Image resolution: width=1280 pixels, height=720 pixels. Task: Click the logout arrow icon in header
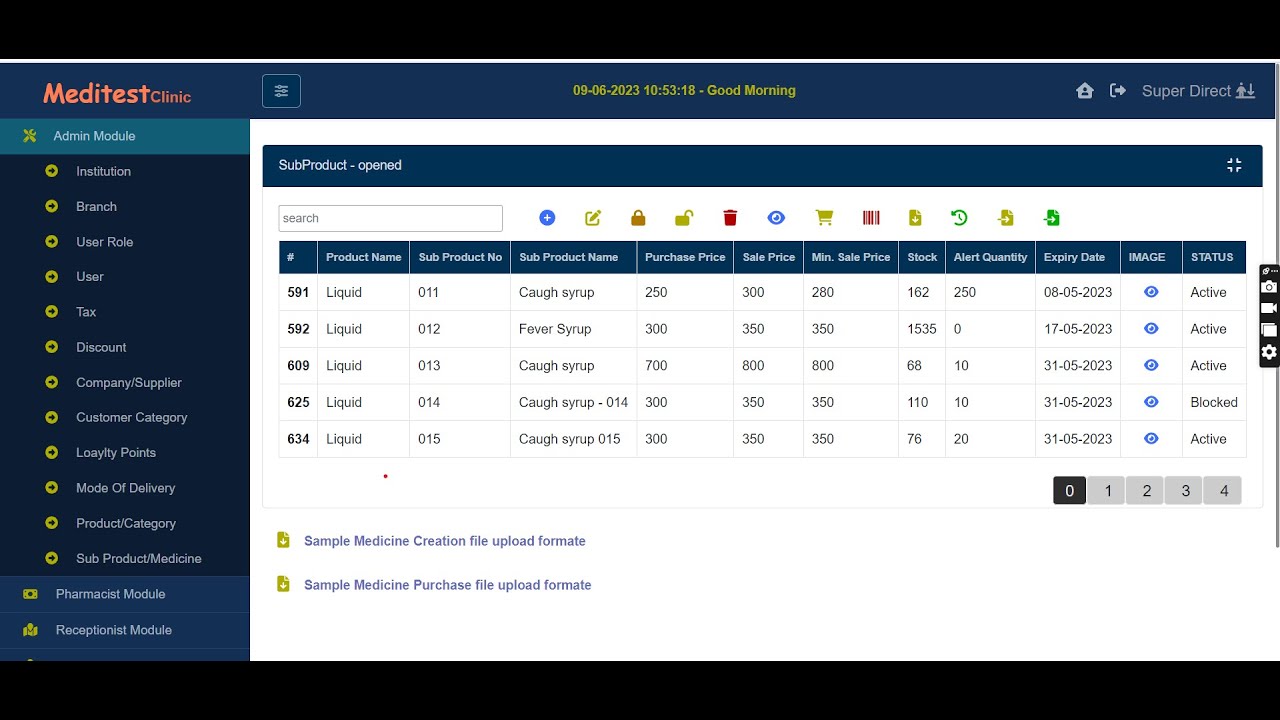pyautogui.click(x=1118, y=91)
